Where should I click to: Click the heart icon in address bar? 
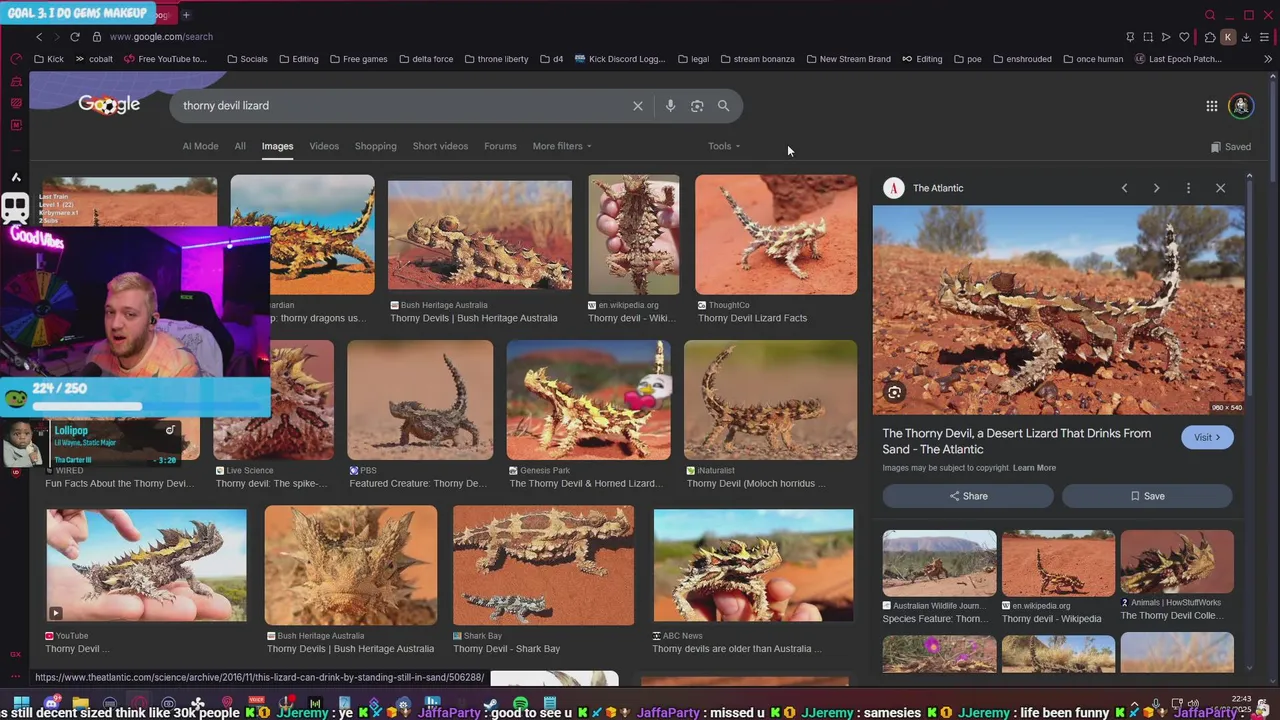pos(1184,37)
